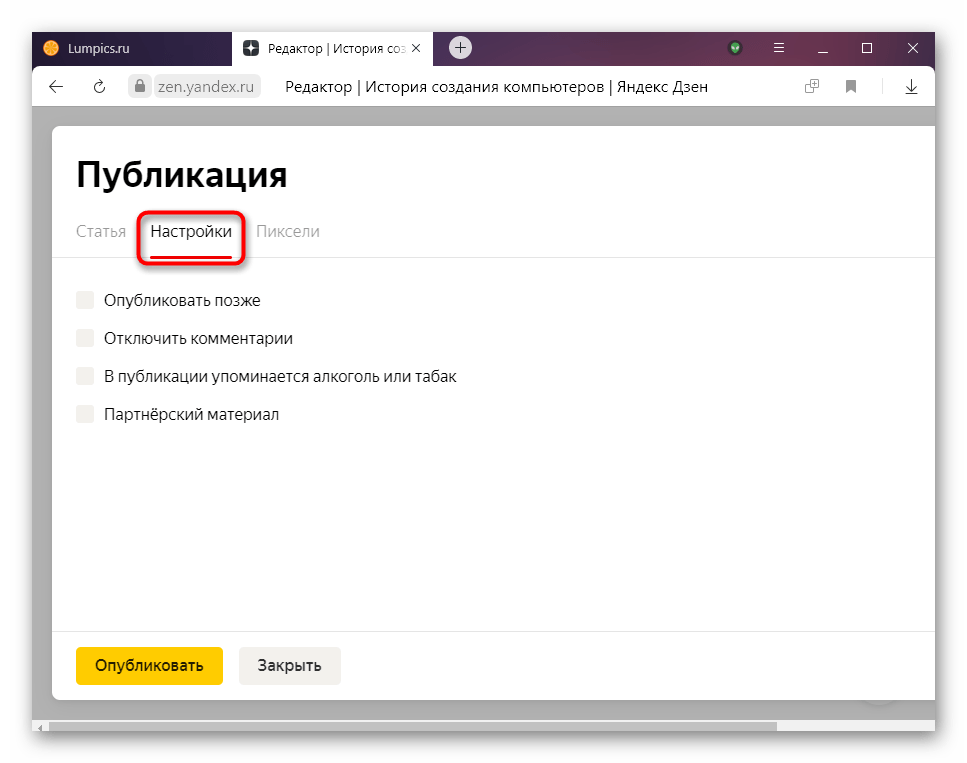Open the browser hamburger menu
Screen dimensions: 967x763
pyautogui.click(x=779, y=47)
